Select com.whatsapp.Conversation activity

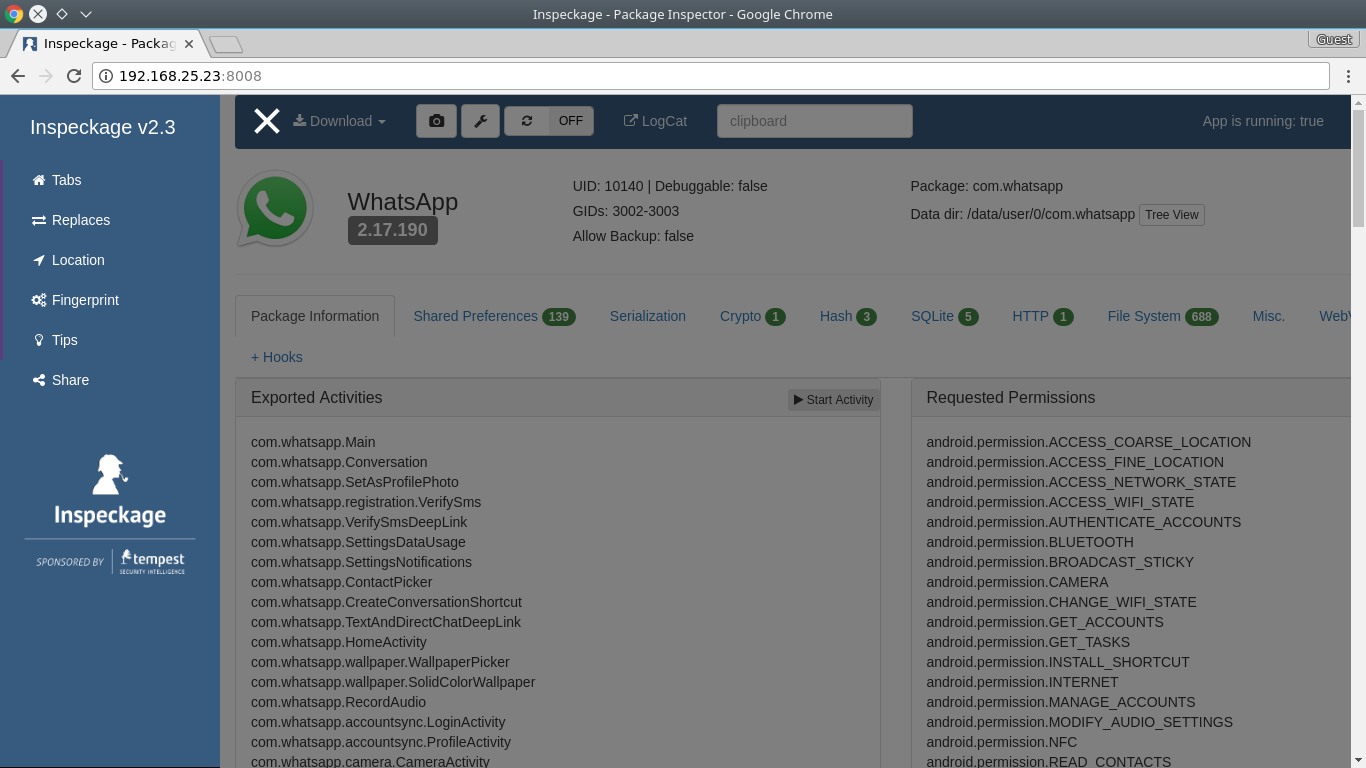(339, 462)
